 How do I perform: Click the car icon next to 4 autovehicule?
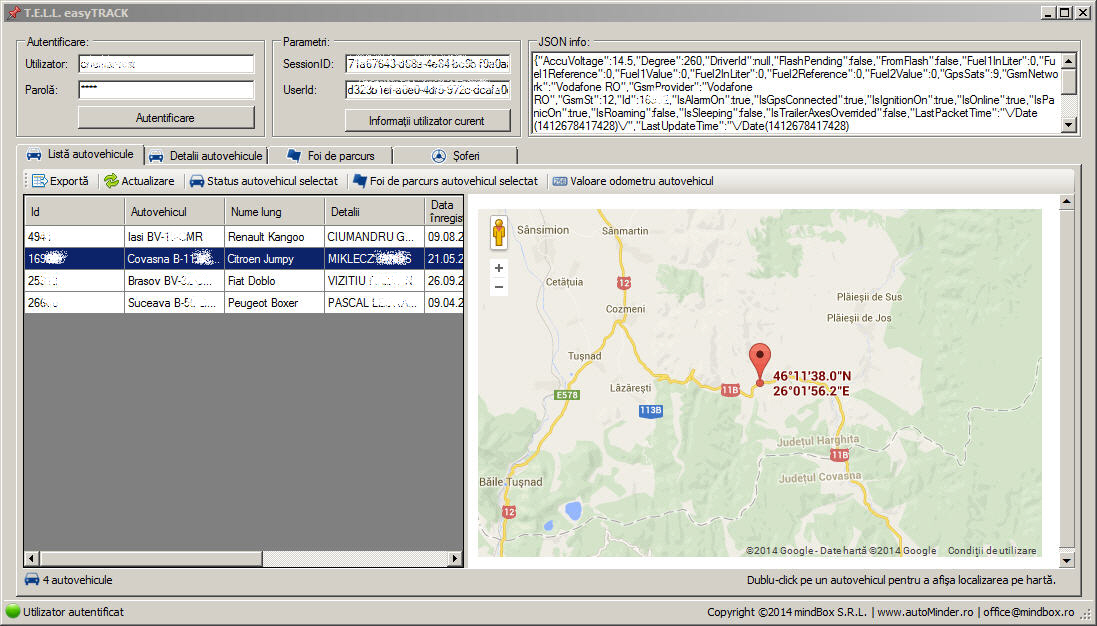tap(32, 579)
